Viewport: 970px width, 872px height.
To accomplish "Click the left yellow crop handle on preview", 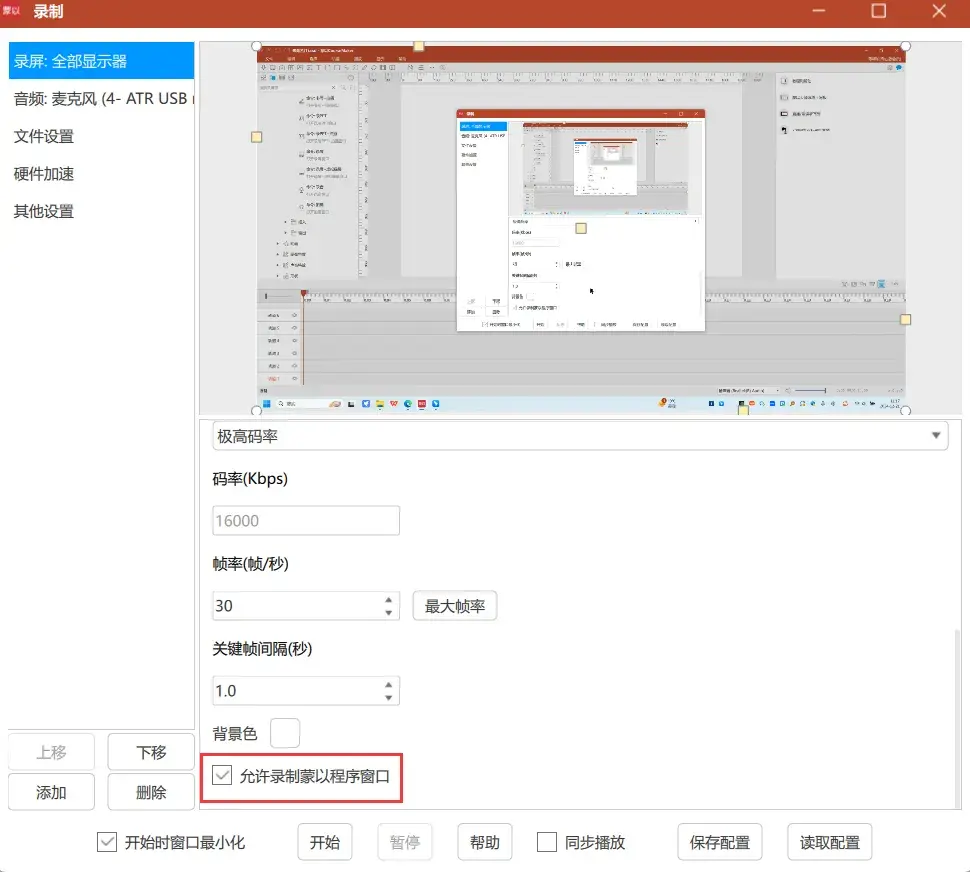I will (x=257, y=137).
